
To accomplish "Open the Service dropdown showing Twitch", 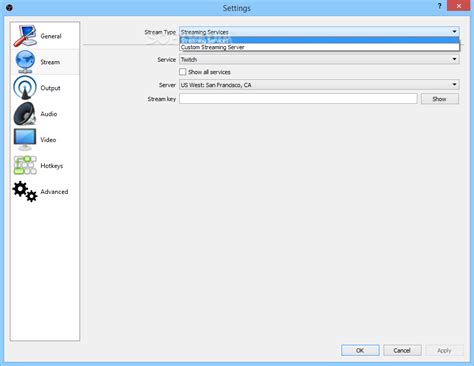I will pyautogui.click(x=319, y=59).
